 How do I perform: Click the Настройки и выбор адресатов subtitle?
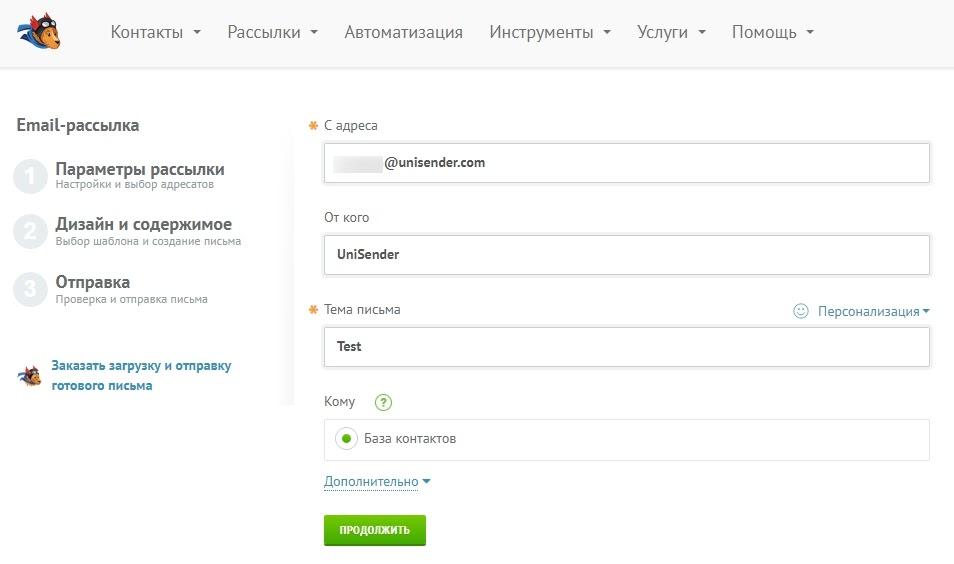[x=134, y=184]
